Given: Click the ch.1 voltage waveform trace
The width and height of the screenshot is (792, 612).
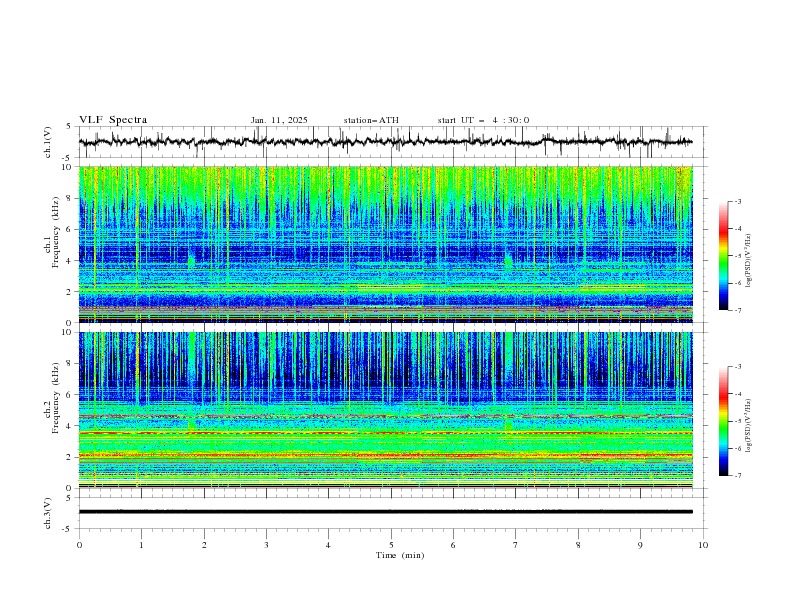Looking at the screenshot, I should pyautogui.click(x=385, y=142).
